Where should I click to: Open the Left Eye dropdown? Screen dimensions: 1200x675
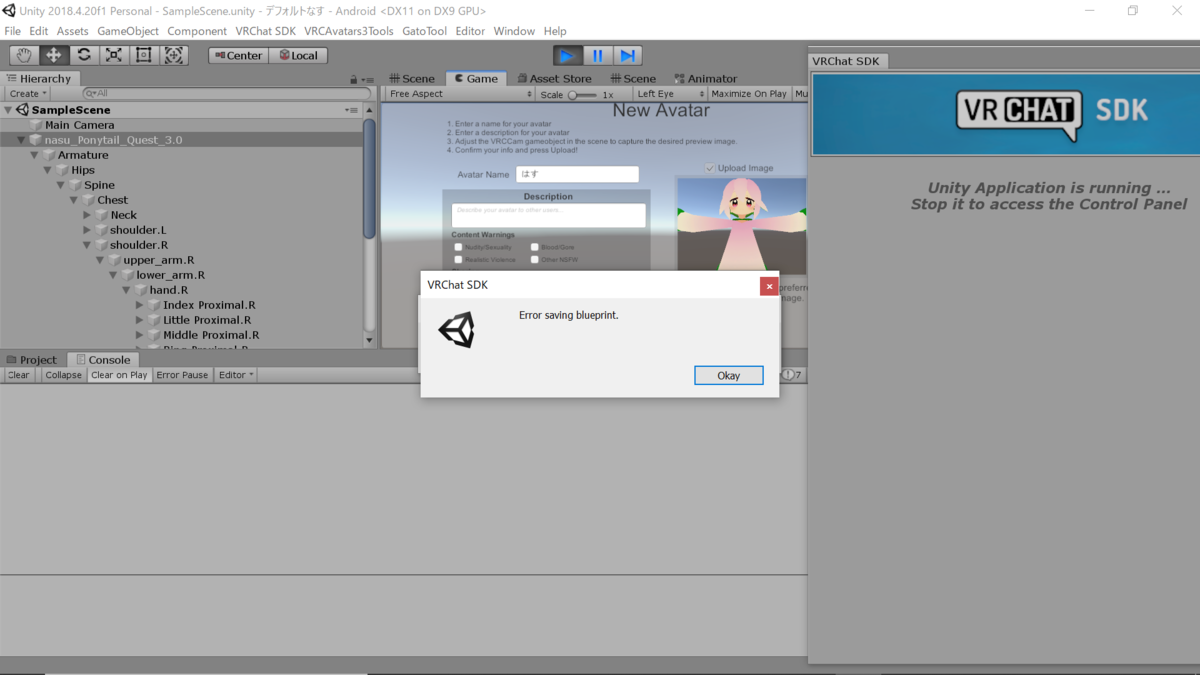coord(671,94)
